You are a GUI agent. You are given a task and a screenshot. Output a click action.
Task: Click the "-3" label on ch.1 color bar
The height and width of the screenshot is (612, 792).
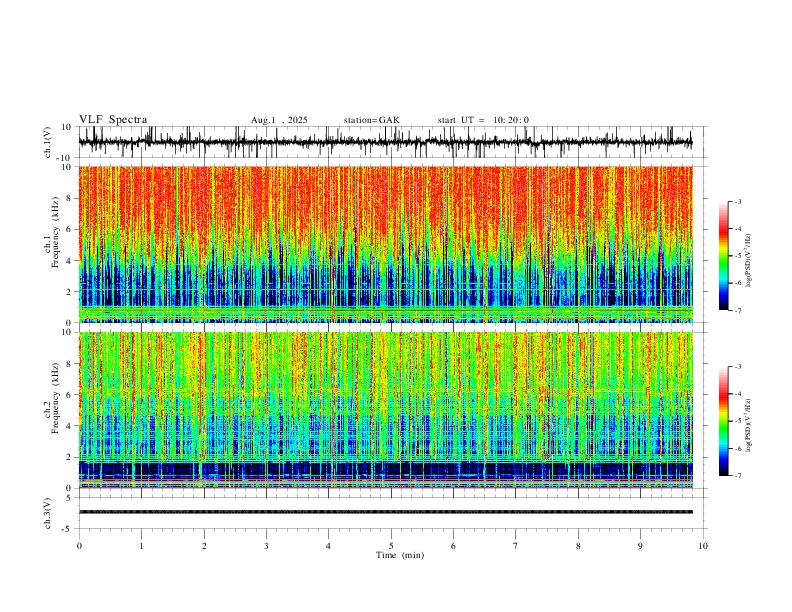[x=737, y=201]
